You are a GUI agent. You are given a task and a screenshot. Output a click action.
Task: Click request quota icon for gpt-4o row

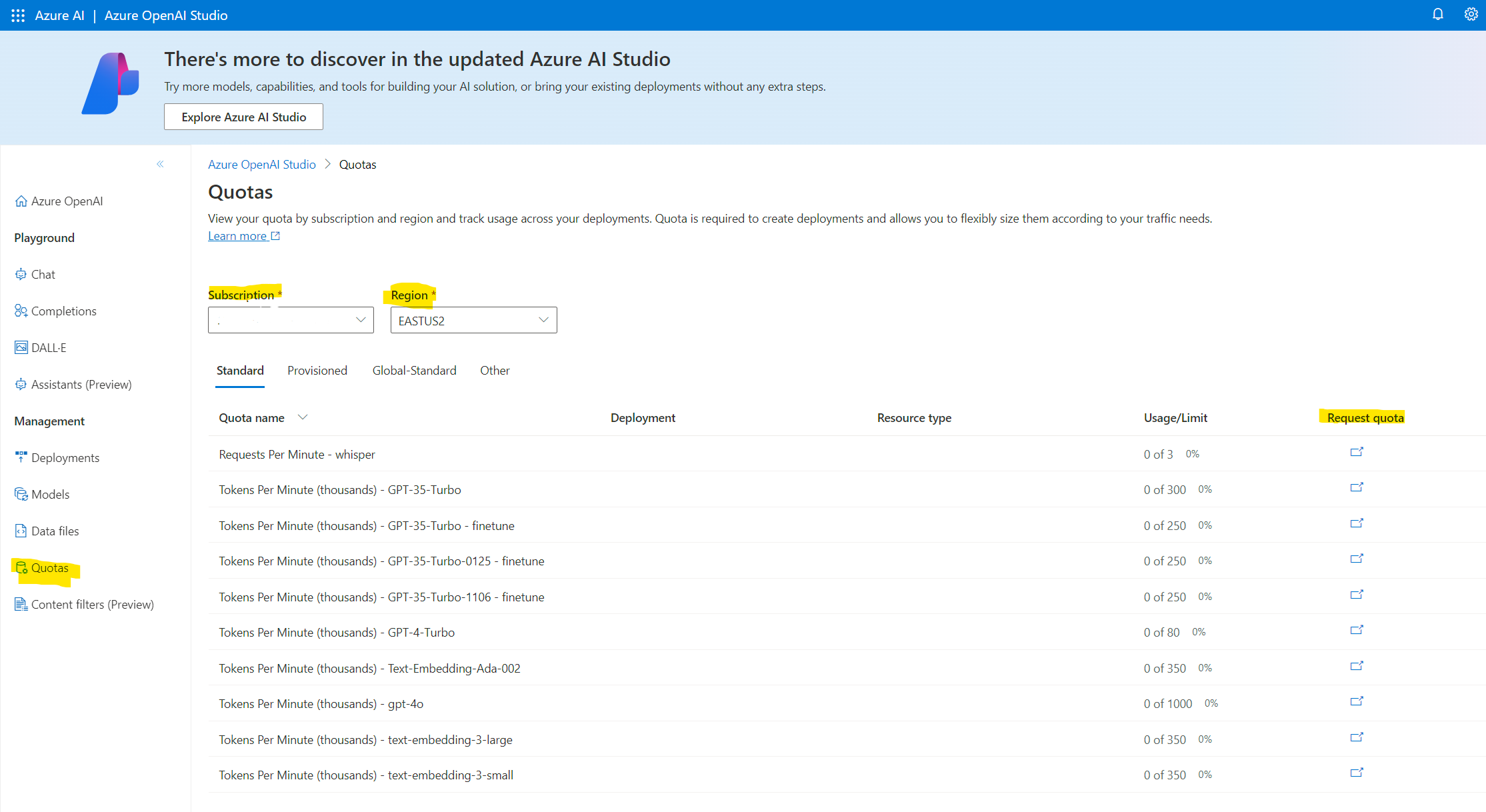click(x=1357, y=702)
